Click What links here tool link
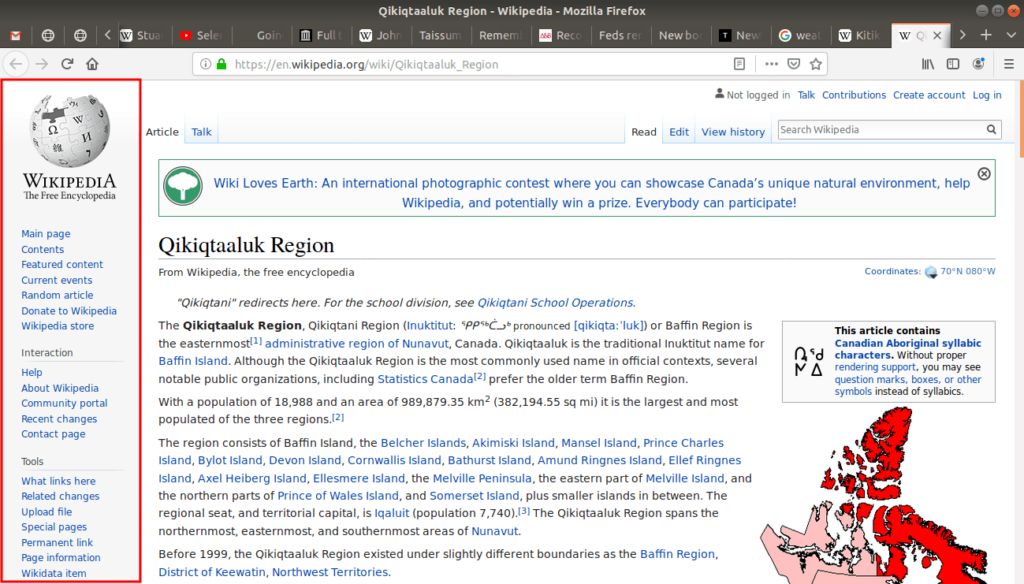The width and height of the screenshot is (1024, 584). coord(58,481)
